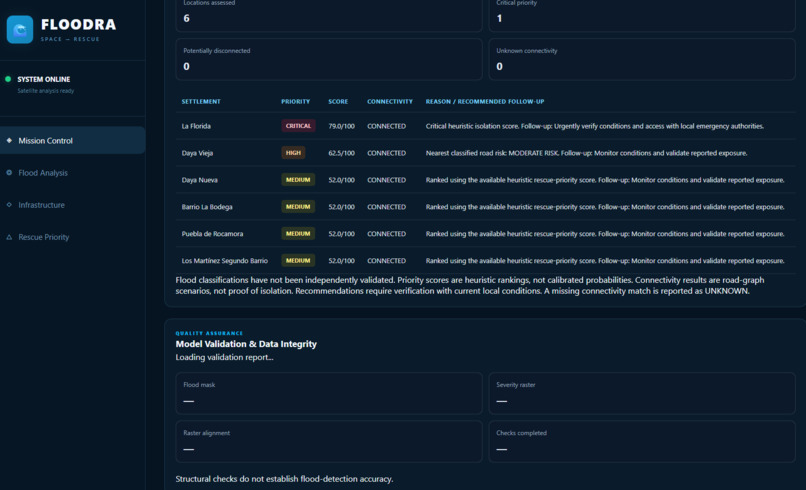Click the flood classifications disclaimer paragraph
Viewport: 806px width, 490px height.
click(x=470, y=285)
